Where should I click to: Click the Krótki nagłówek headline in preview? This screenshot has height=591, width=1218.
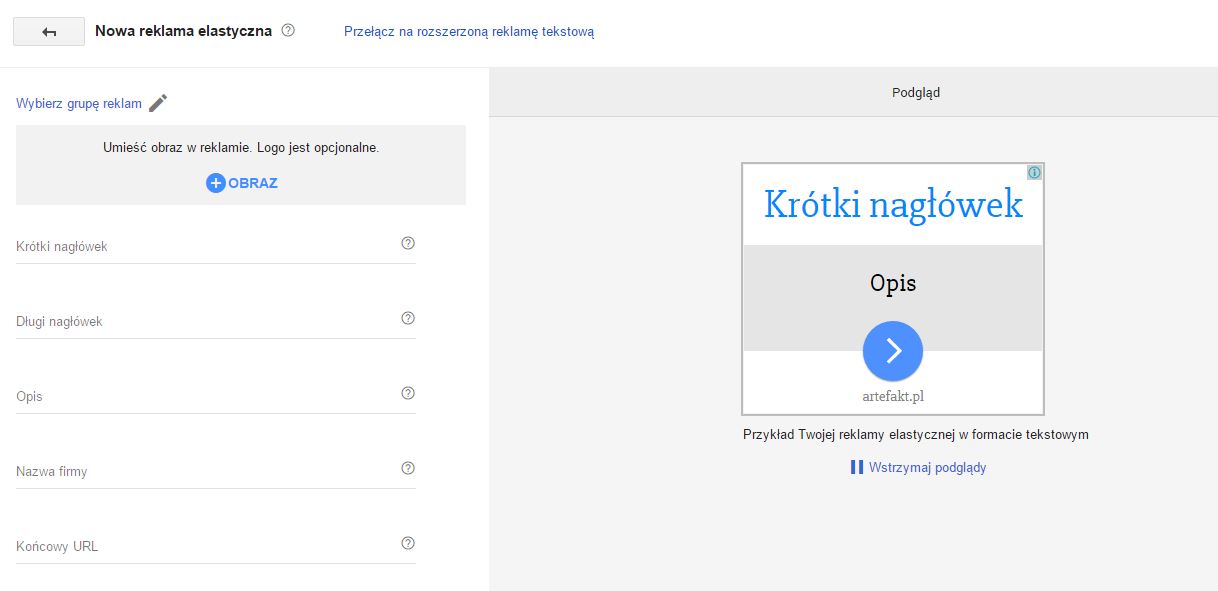click(x=893, y=204)
